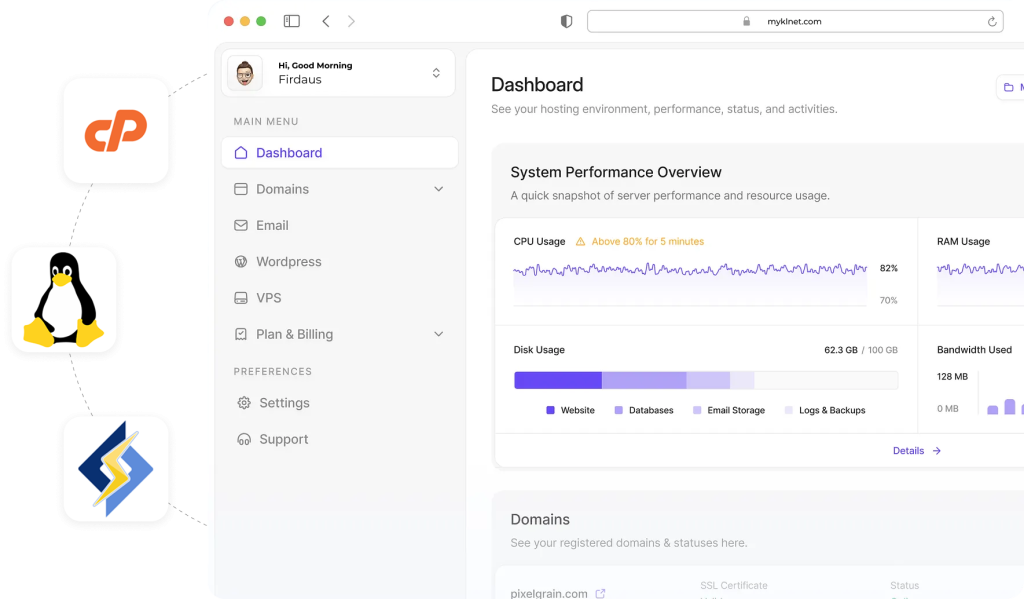Expand the Domains submenu chevron
Image resolution: width=1024 pixels, height=599 pixels.
[439, 189]
